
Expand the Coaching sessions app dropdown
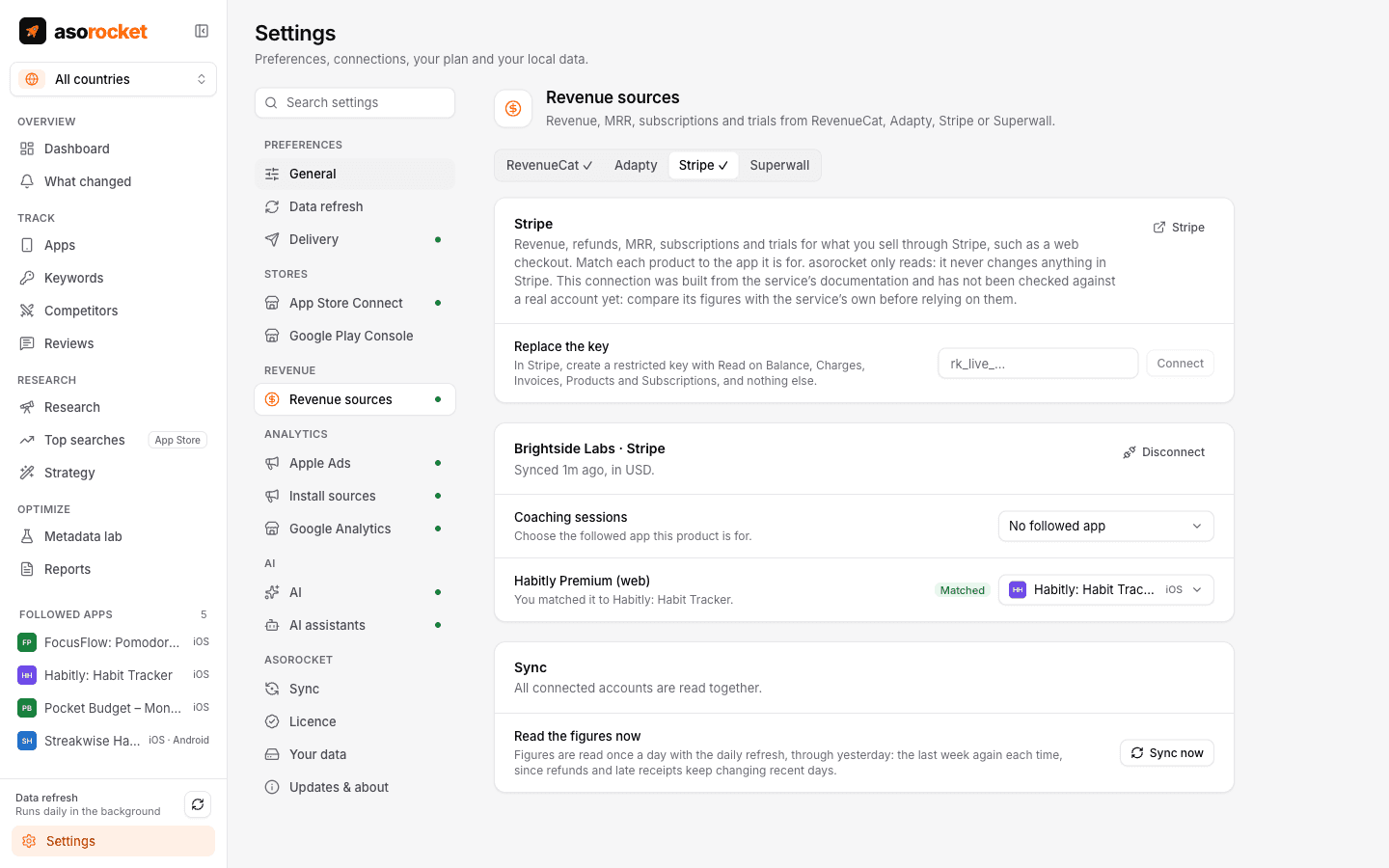(1105, 526)
